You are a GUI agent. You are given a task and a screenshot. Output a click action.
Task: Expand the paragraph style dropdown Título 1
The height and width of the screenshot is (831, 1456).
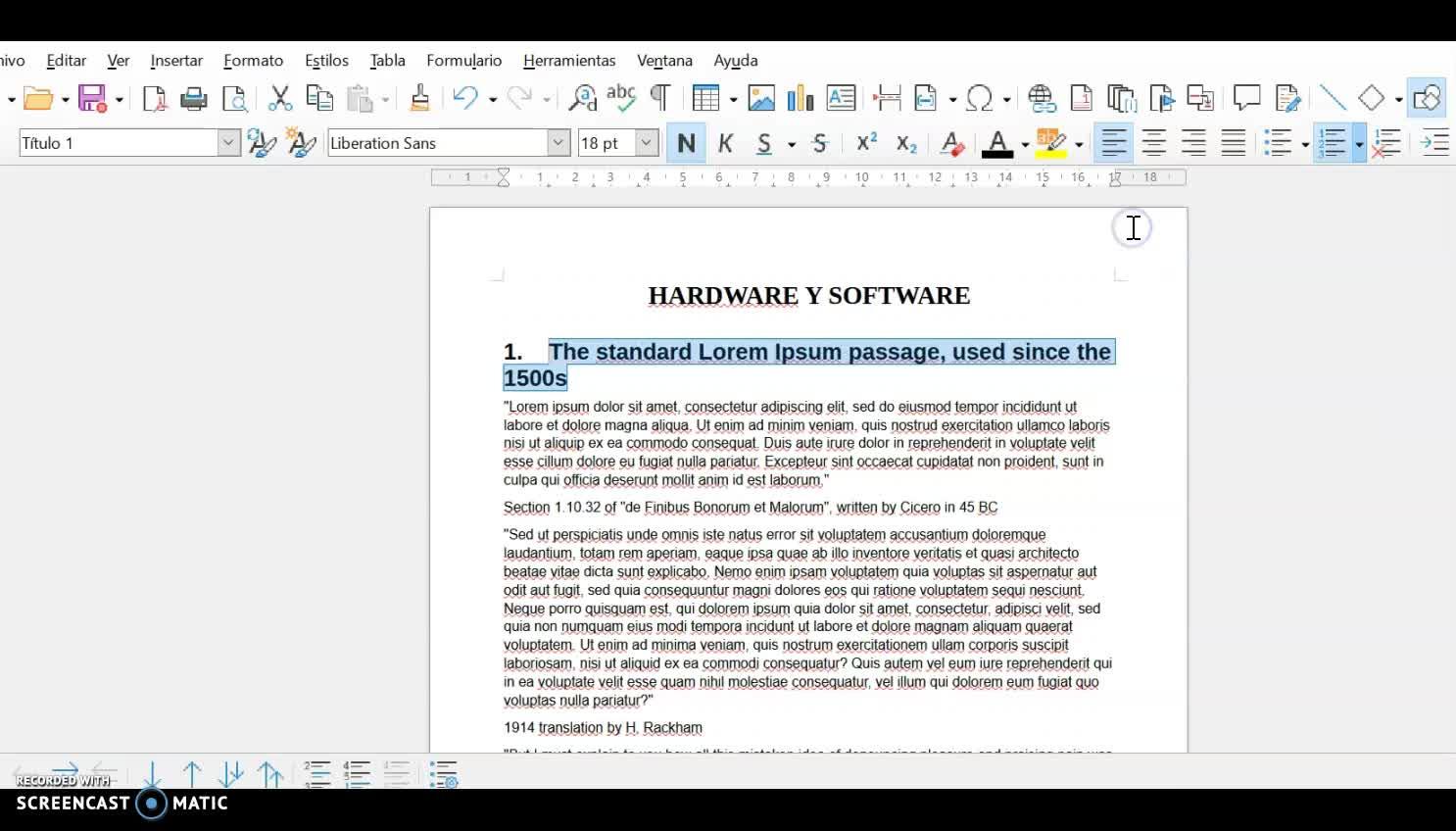(x=228, y=143)
